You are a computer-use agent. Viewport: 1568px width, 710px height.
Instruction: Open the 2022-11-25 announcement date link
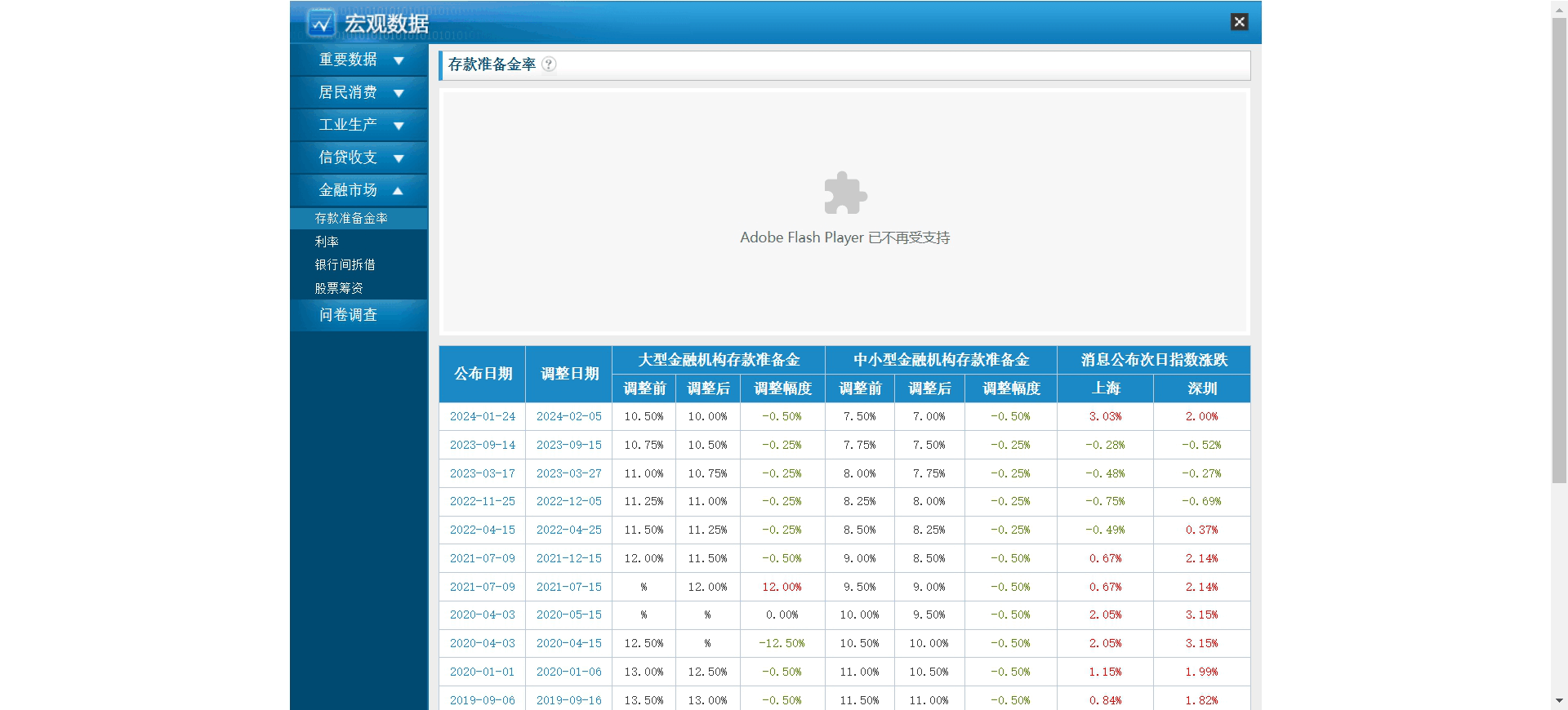pyautogui.click(x=483, y=501)
